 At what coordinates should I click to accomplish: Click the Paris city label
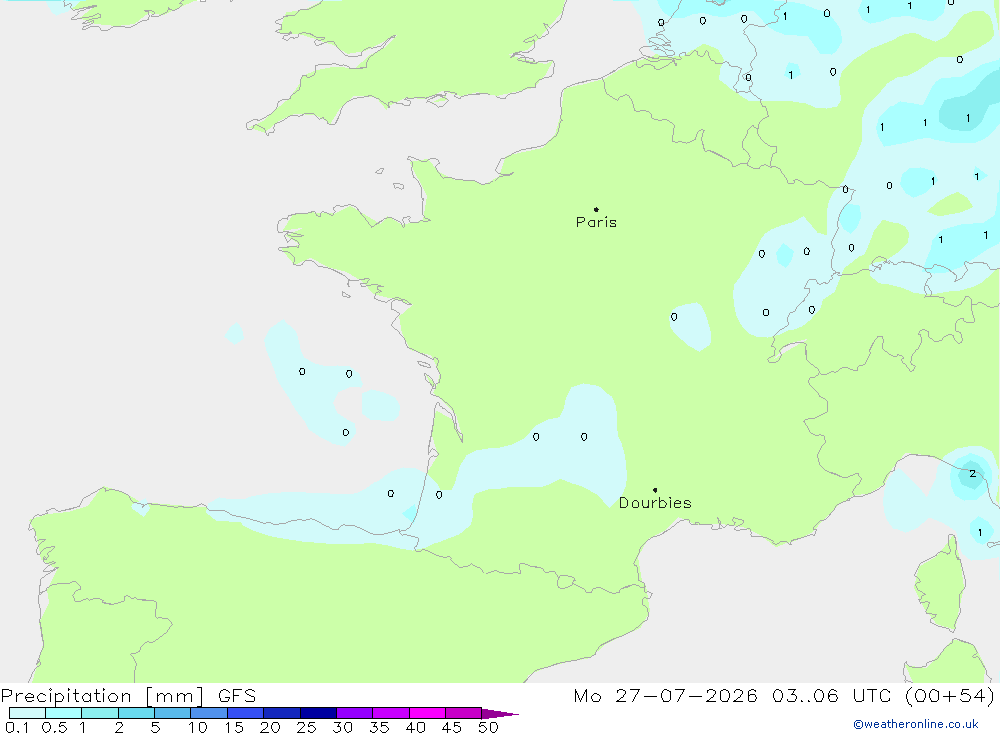coord(596,222)
